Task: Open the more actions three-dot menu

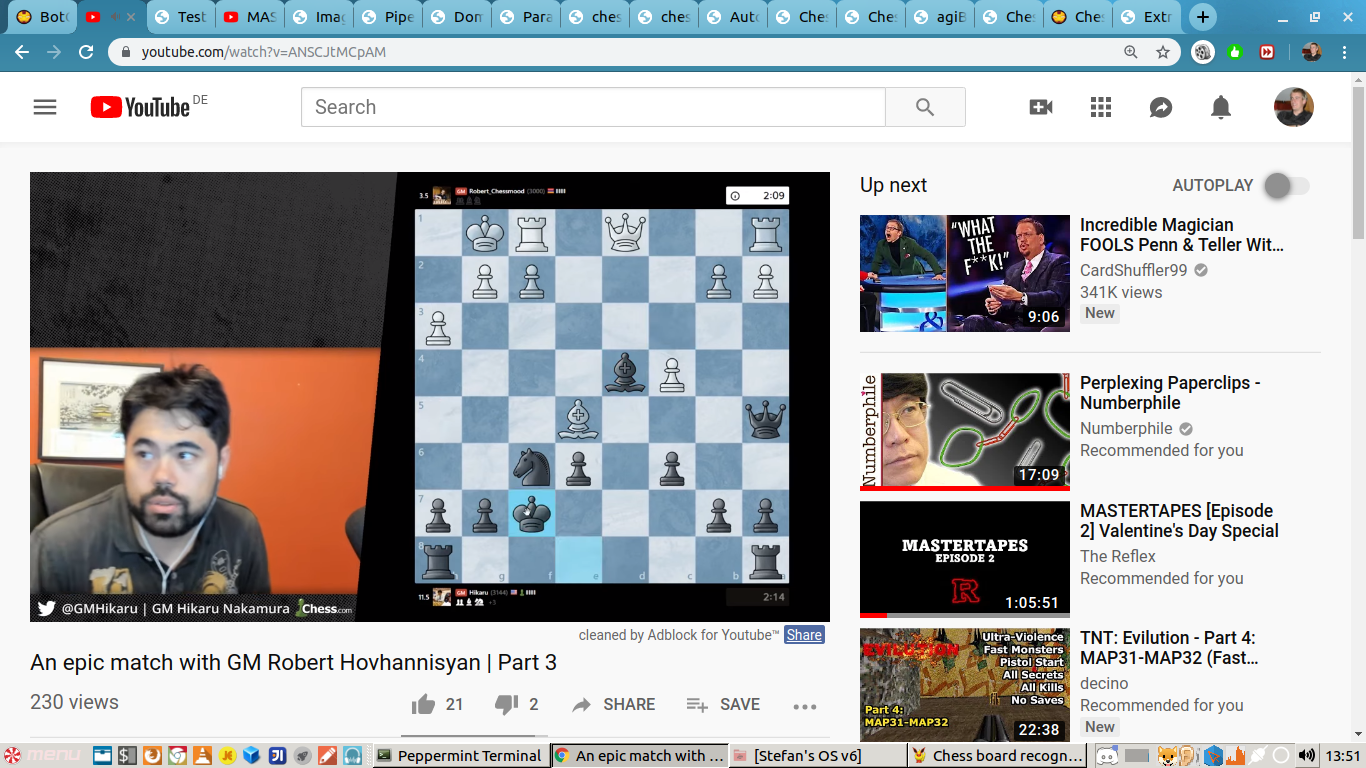Action: [805, 706]
